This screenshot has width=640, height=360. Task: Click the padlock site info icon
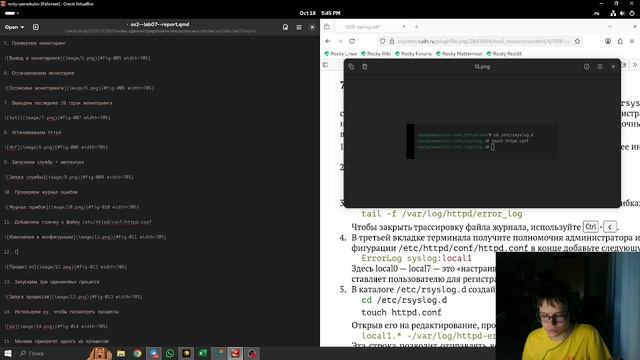tap(391, 41)
